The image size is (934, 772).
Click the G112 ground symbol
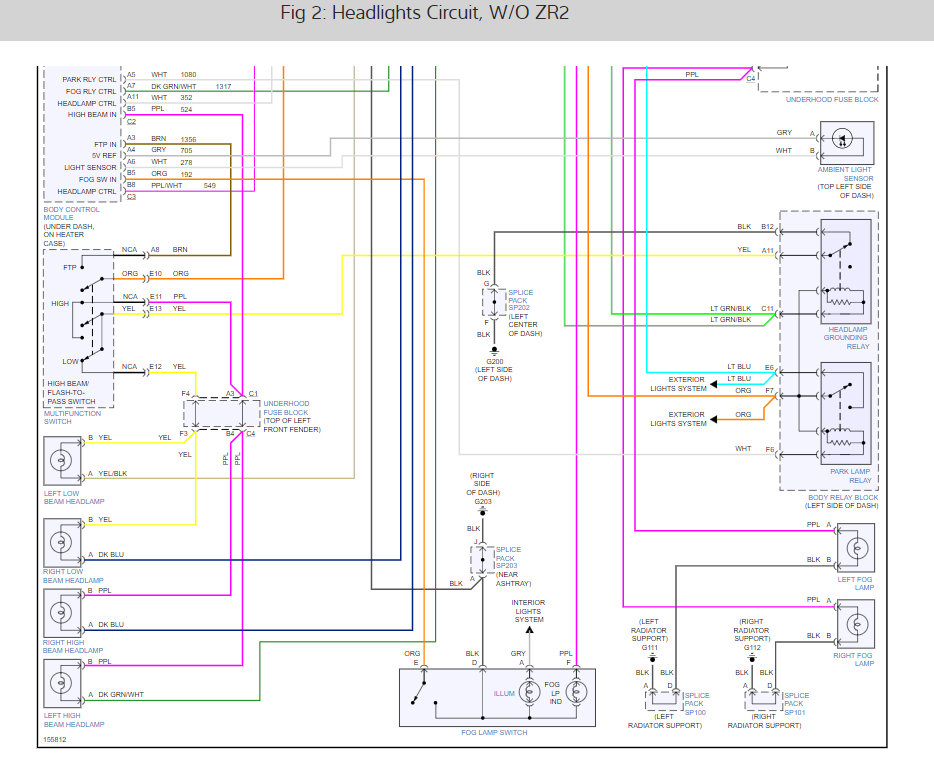(x=752, y=658)
